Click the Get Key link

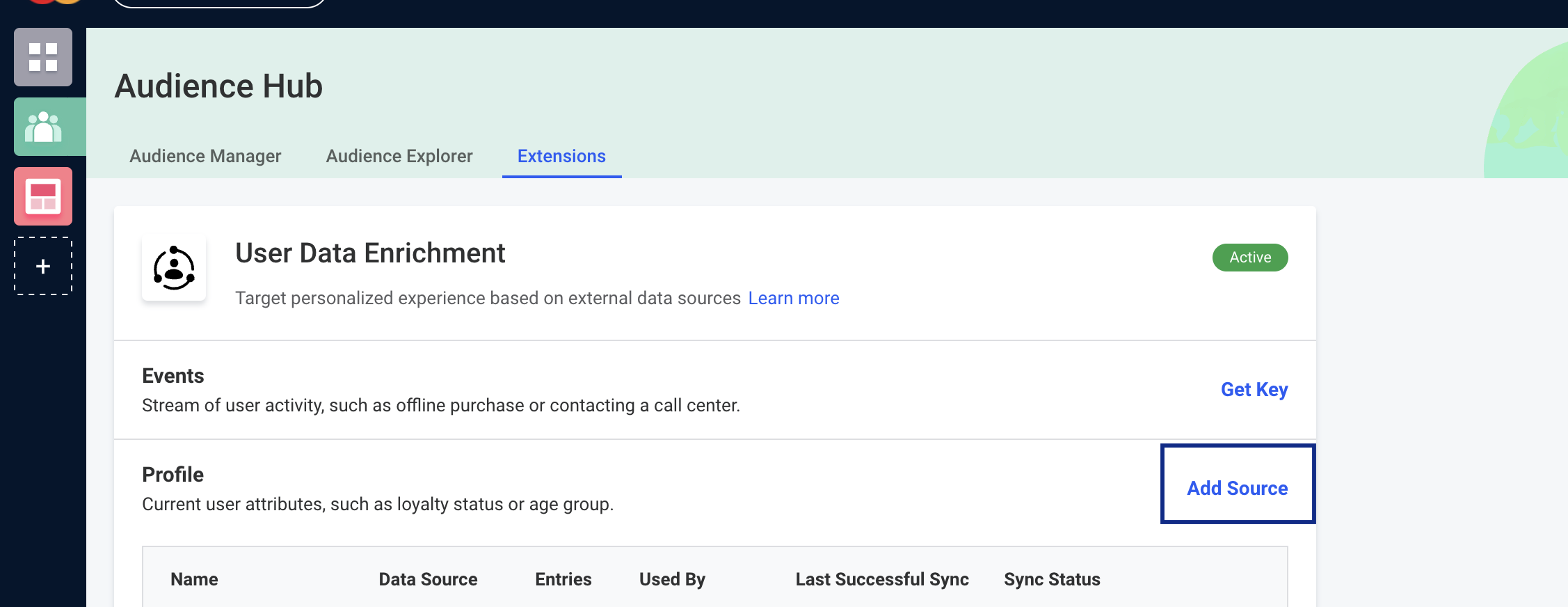(1254, 390)
